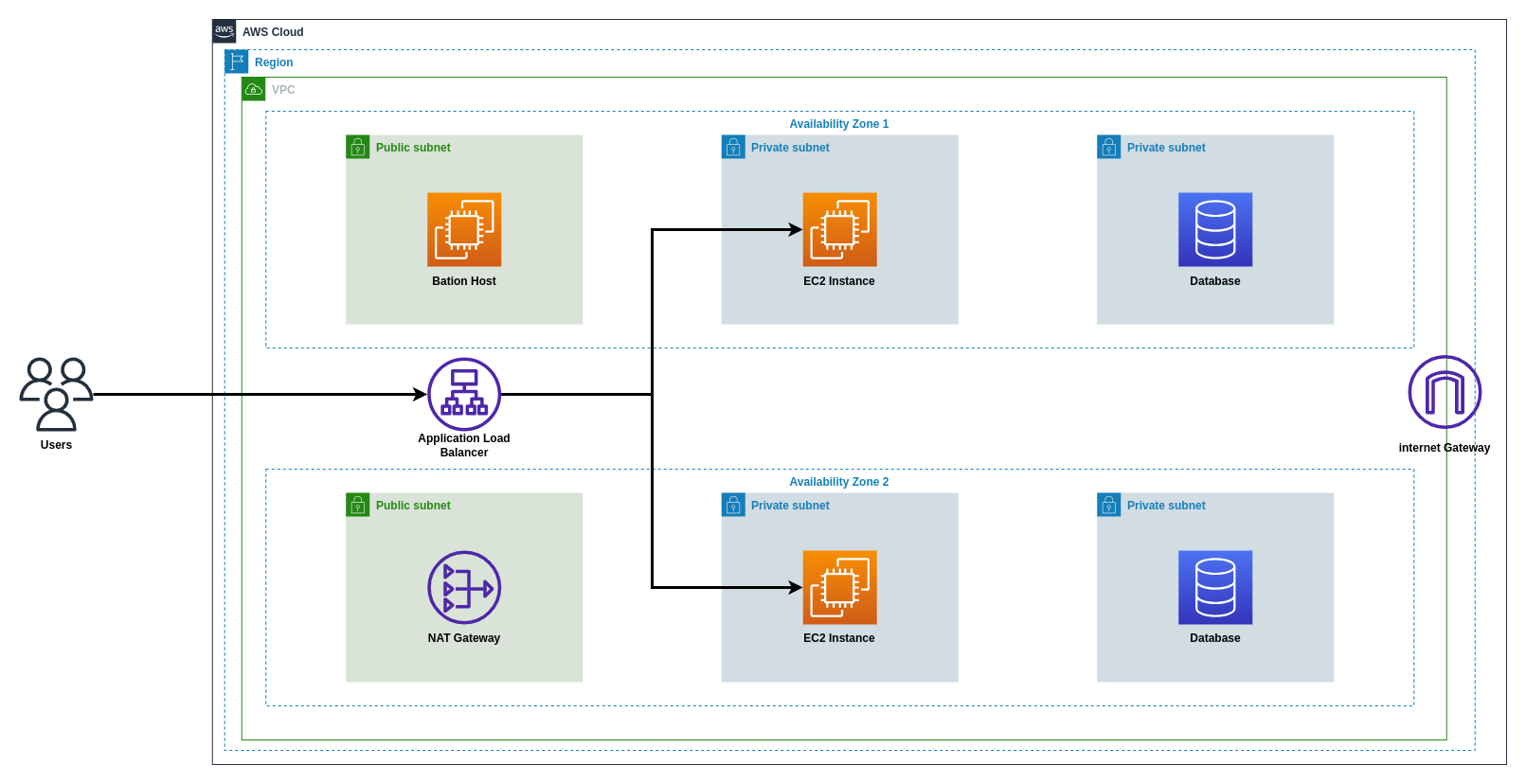Viewport: 1526px width, 784px height.
Task: Click the green VPC cloud icon
Action: [254, 89]
